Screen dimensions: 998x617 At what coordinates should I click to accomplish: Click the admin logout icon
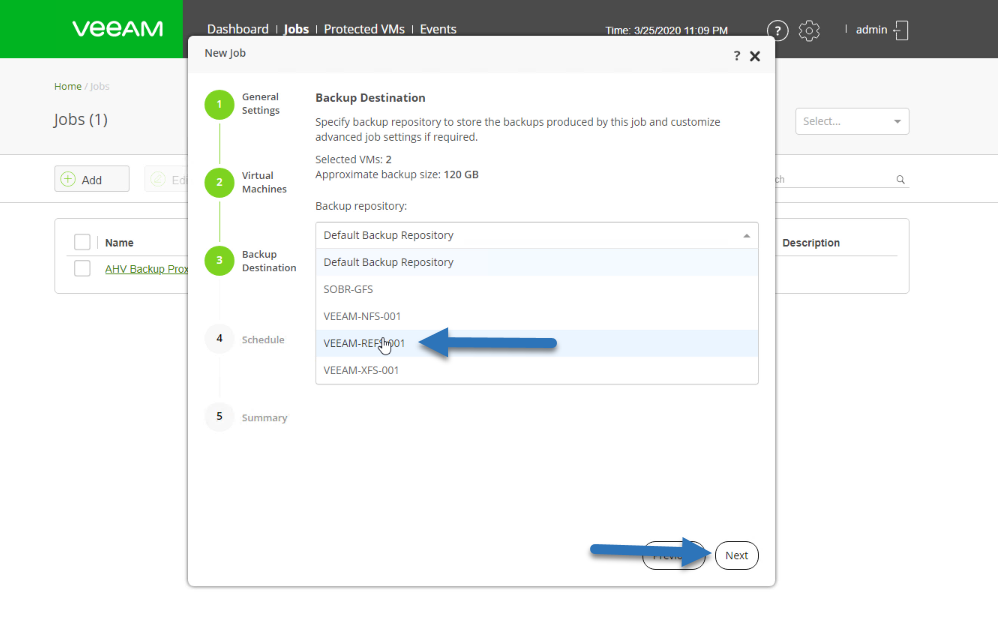click(901, 30)
